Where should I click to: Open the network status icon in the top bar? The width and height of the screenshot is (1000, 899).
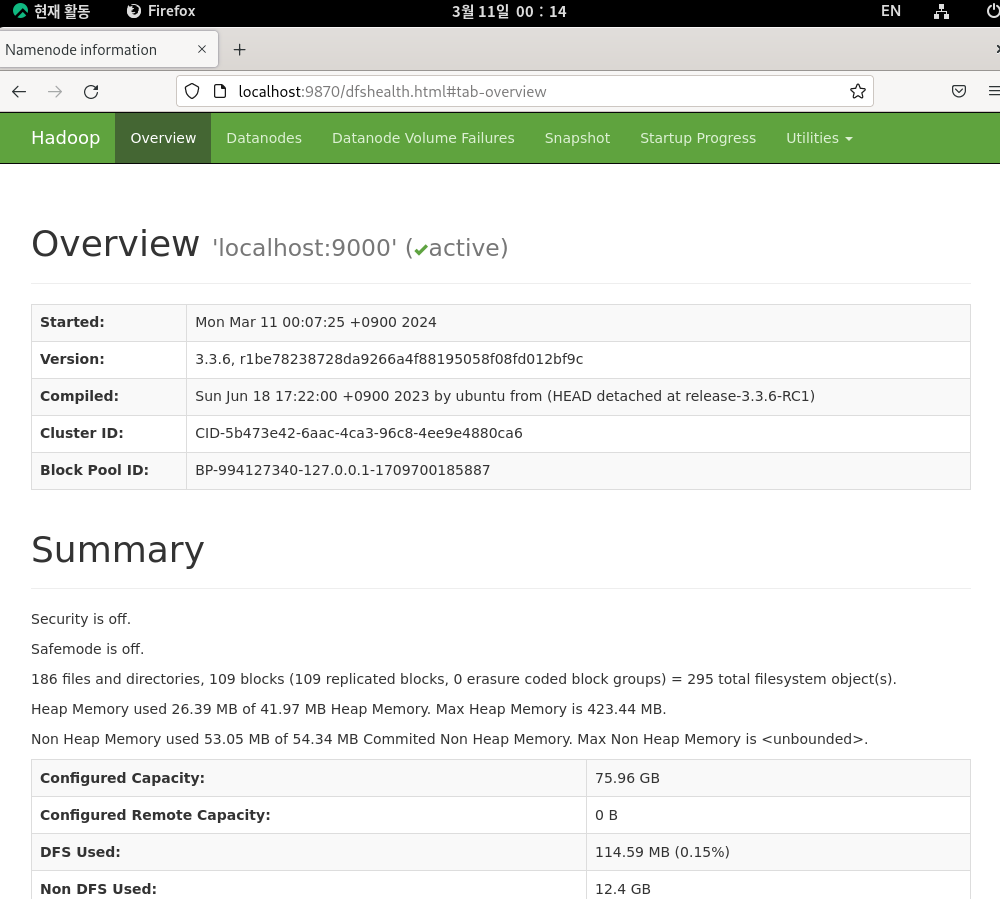[x=941, y=11]
